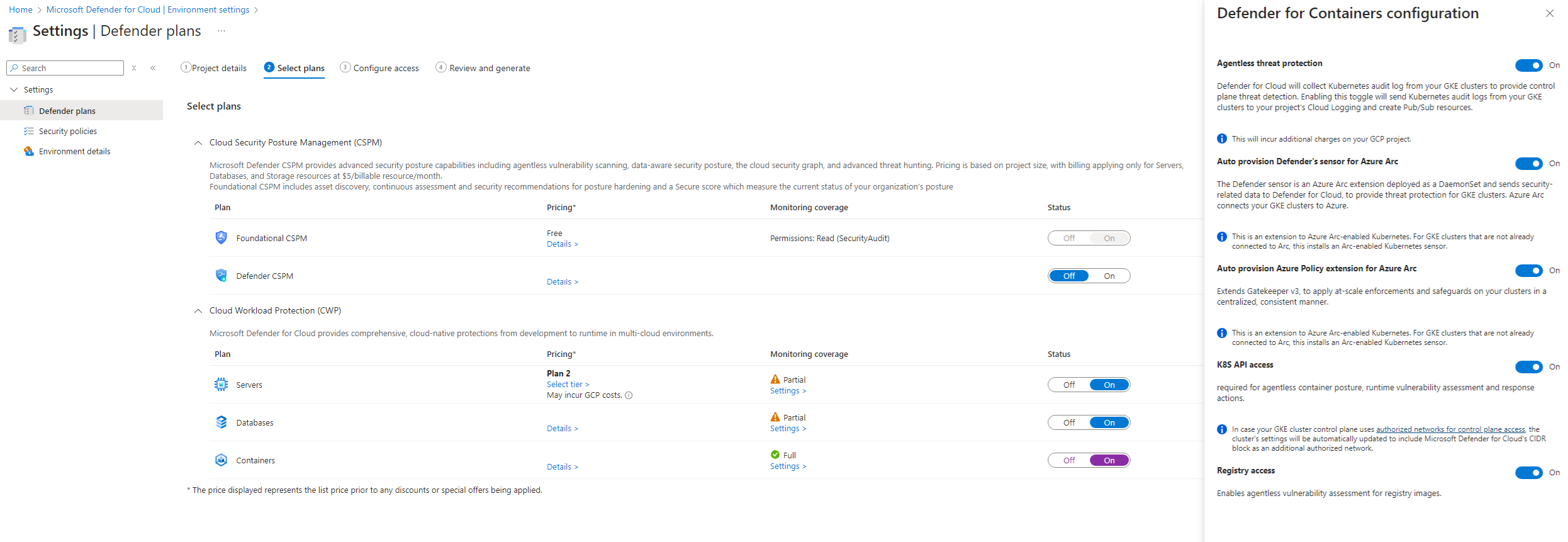Collapse the Settings tree node
1568x542 pixels.
[x=14, y=90]
